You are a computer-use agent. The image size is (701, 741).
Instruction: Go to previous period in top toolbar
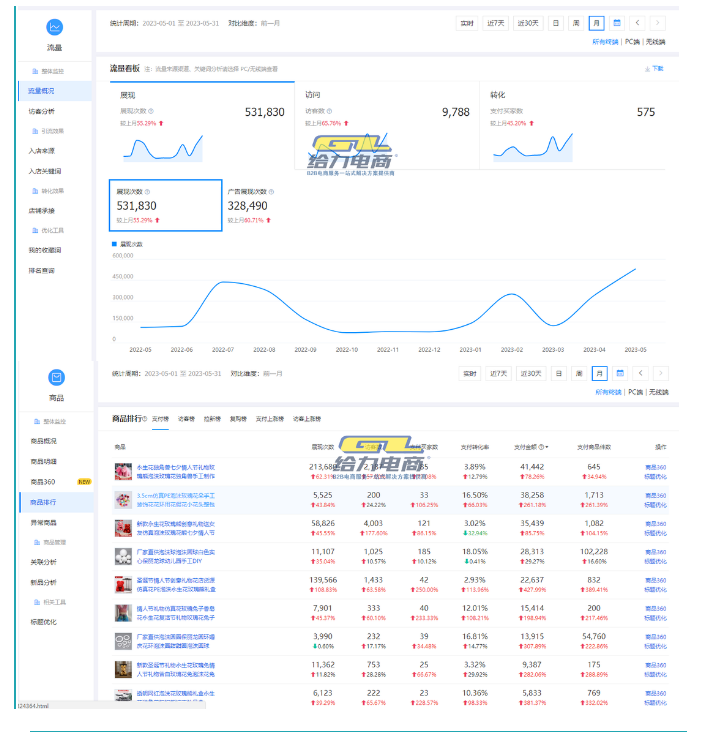(637, 22)
